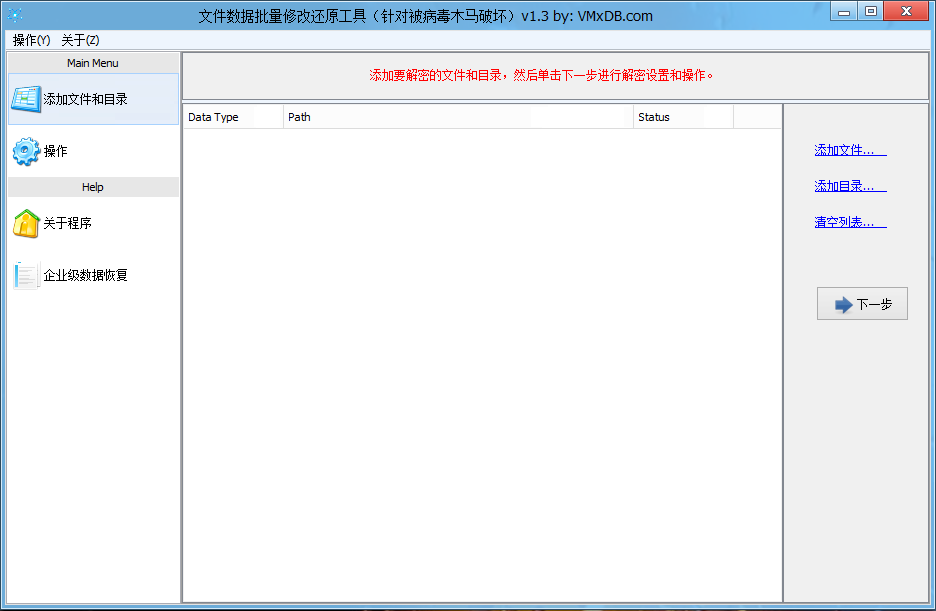Collapse the Main Menu section header
The height and width of the screenshot is (611, 936).
pyautogui.click(x=93, y=63)
